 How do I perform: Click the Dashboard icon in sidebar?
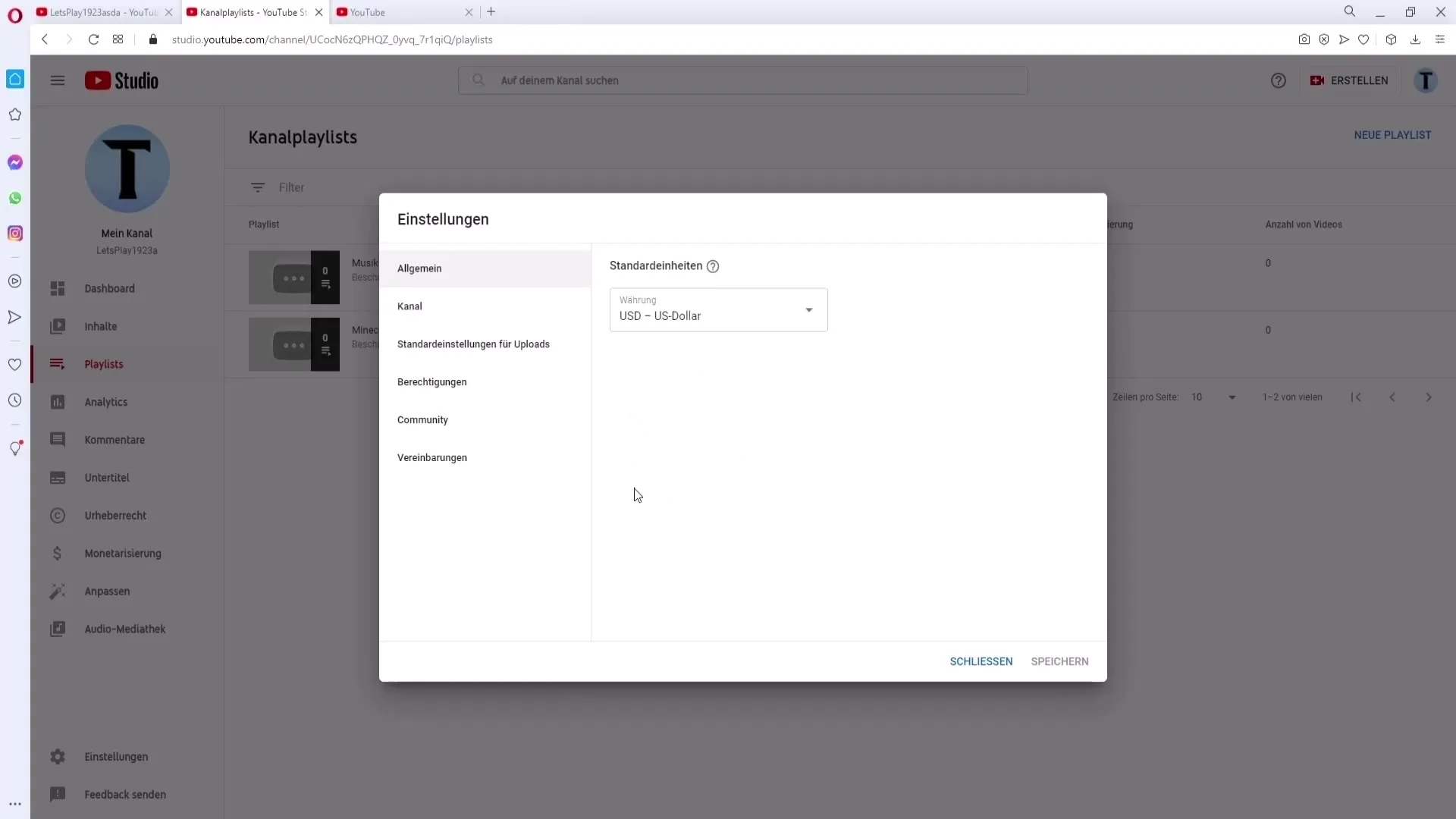click(57, 288)
